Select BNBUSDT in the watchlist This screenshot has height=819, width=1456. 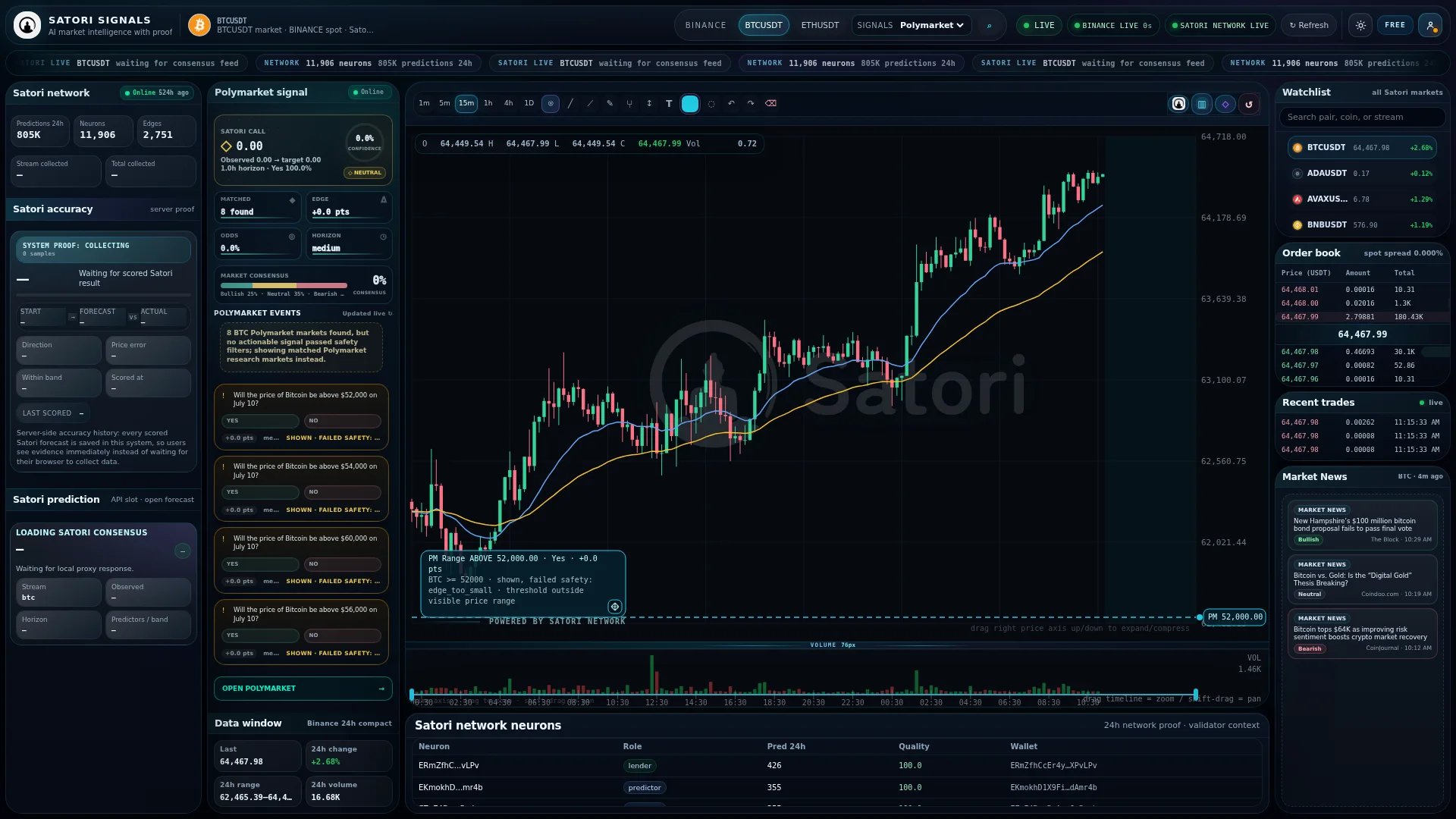pos(1363,225)
